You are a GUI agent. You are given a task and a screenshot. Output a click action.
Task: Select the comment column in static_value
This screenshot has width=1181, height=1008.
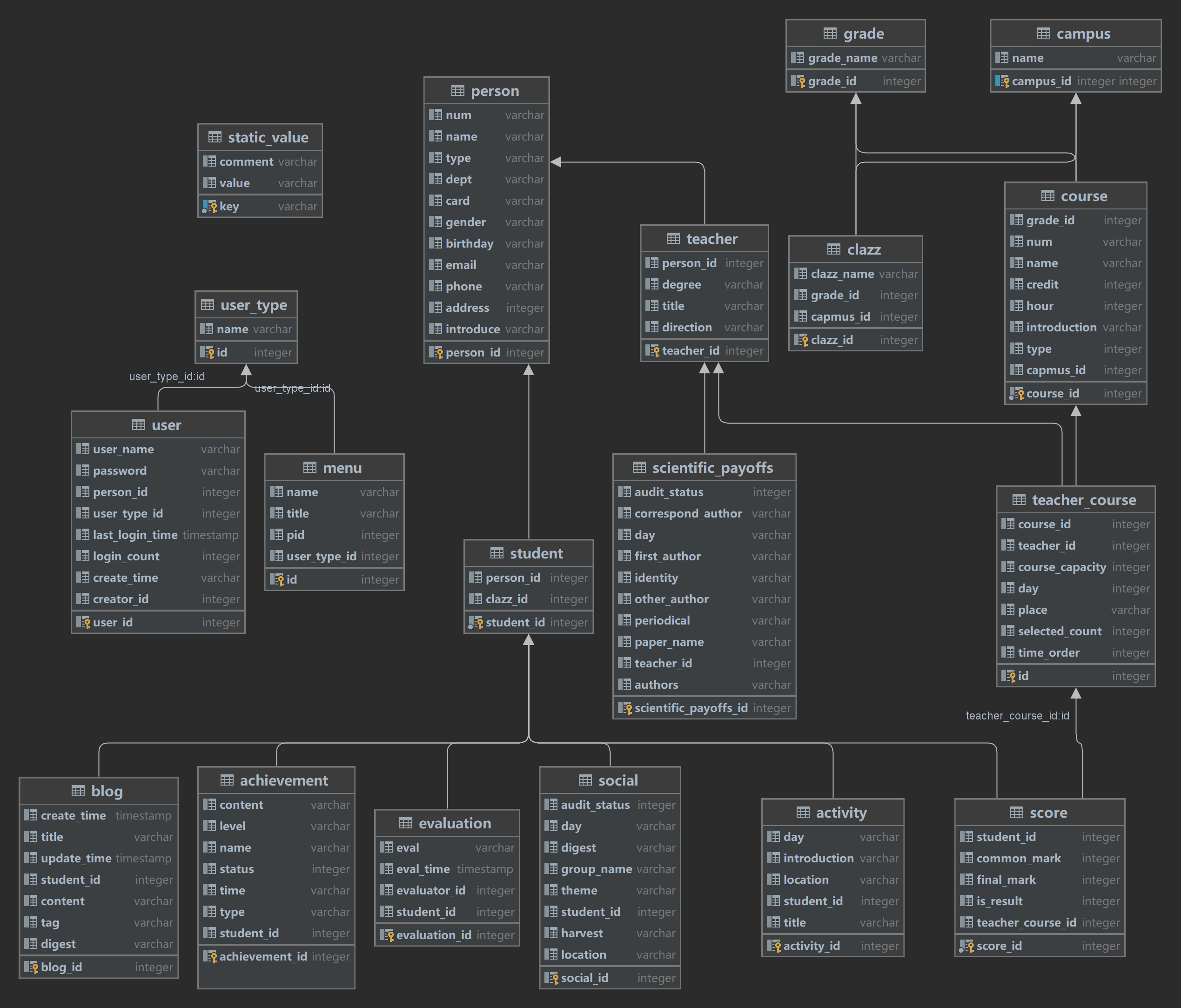260,161
